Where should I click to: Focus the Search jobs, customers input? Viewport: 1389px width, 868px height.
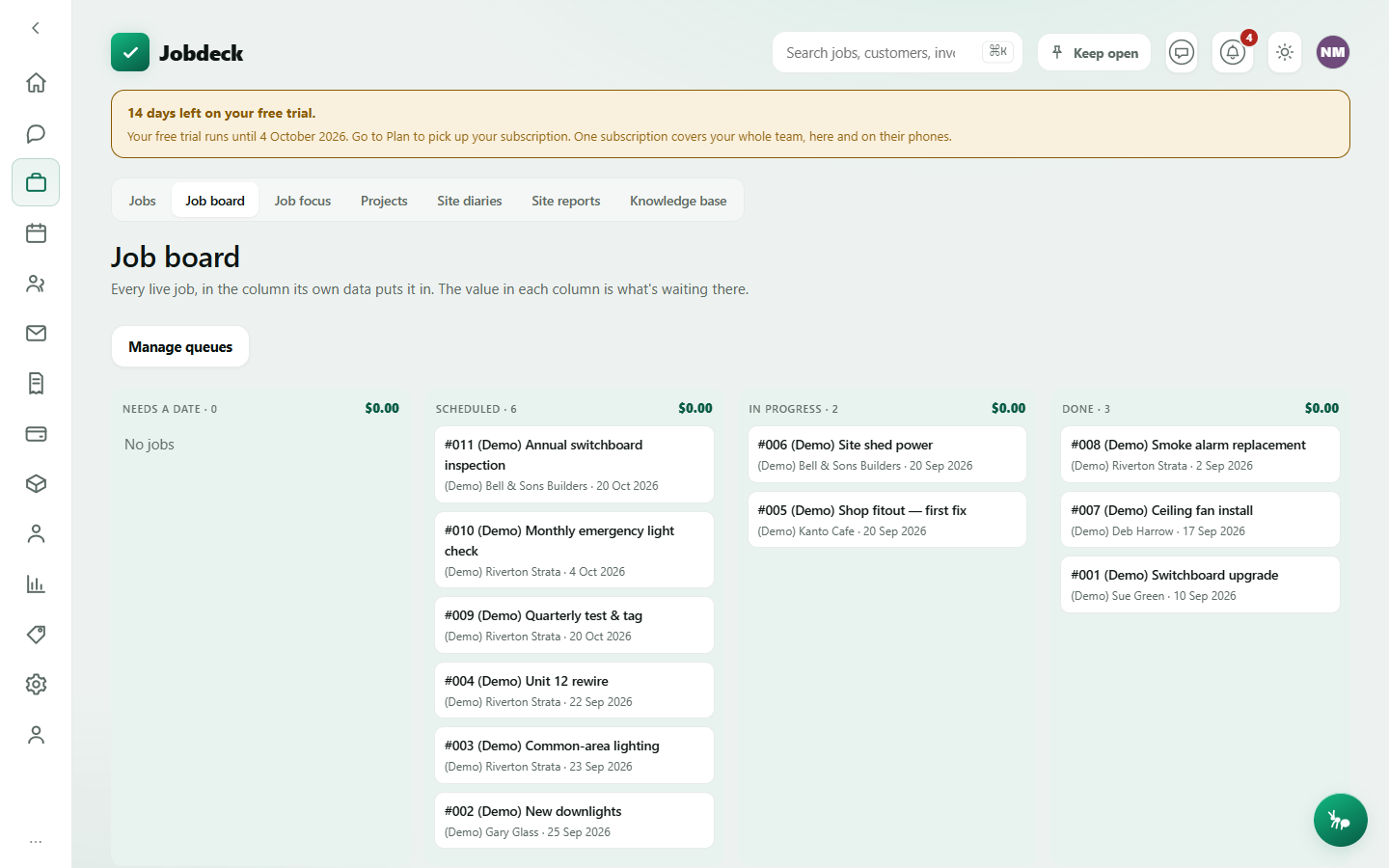pos(897,53)
